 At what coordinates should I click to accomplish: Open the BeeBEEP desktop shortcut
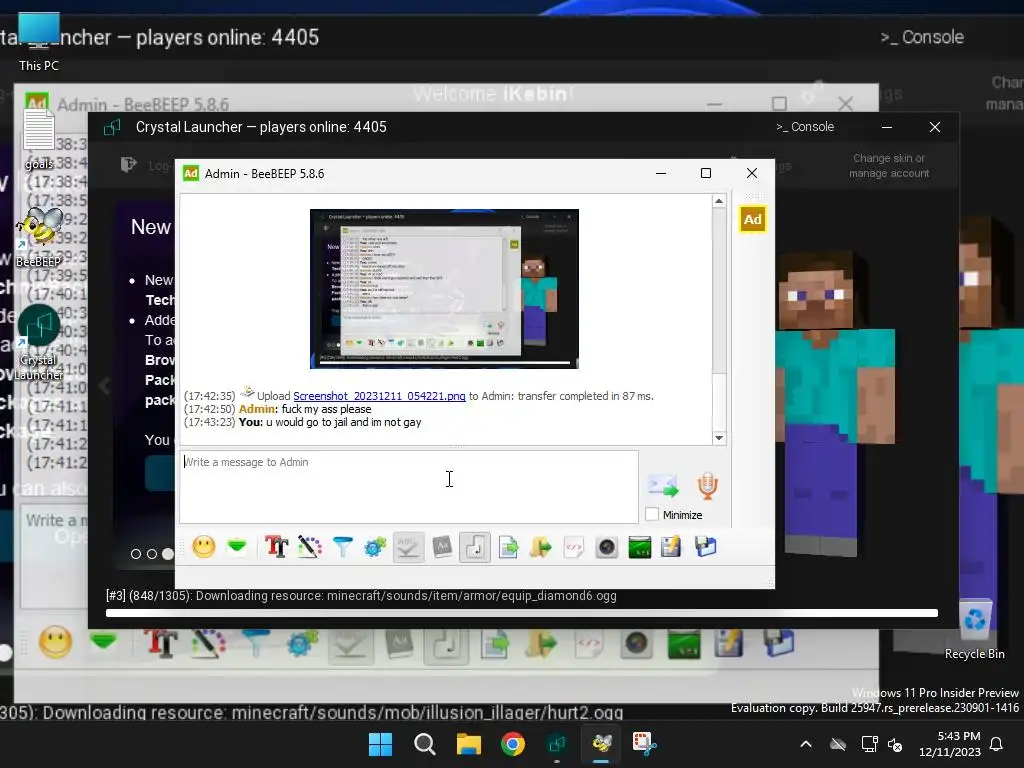click(39, 238)
